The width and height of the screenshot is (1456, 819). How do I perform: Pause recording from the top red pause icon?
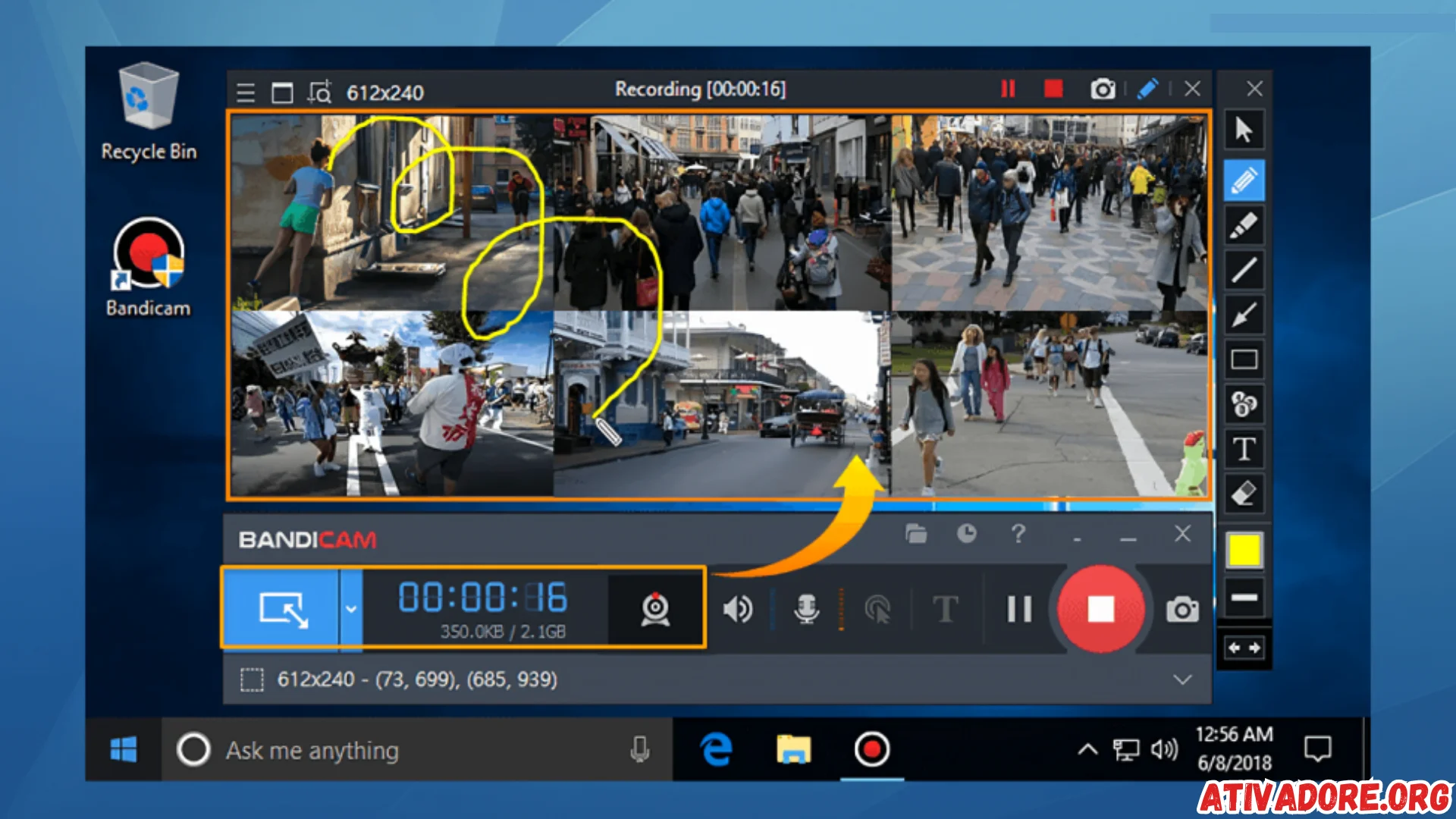click(x=1008, y=89)
